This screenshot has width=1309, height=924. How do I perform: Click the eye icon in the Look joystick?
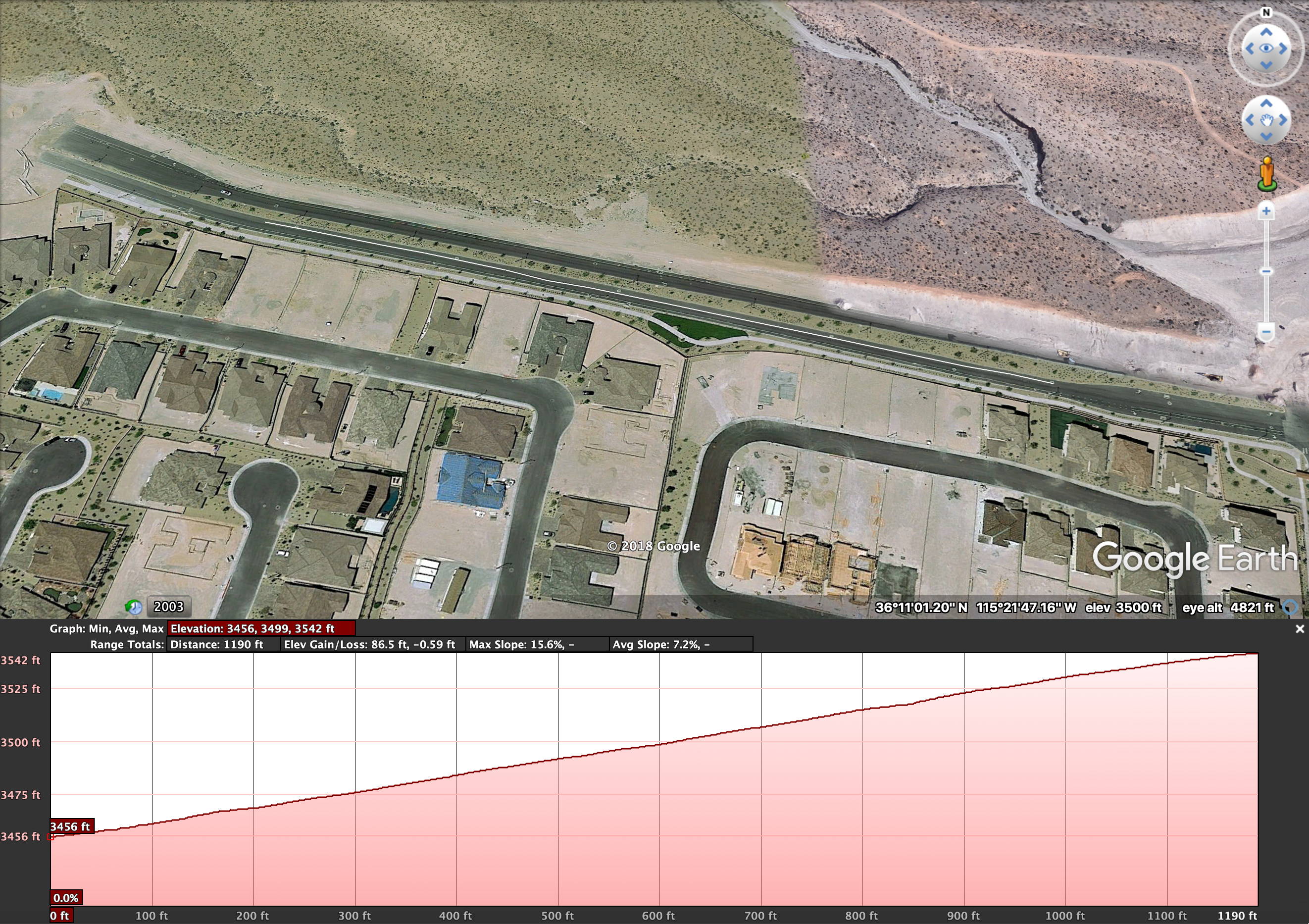tap(1265, 49)
